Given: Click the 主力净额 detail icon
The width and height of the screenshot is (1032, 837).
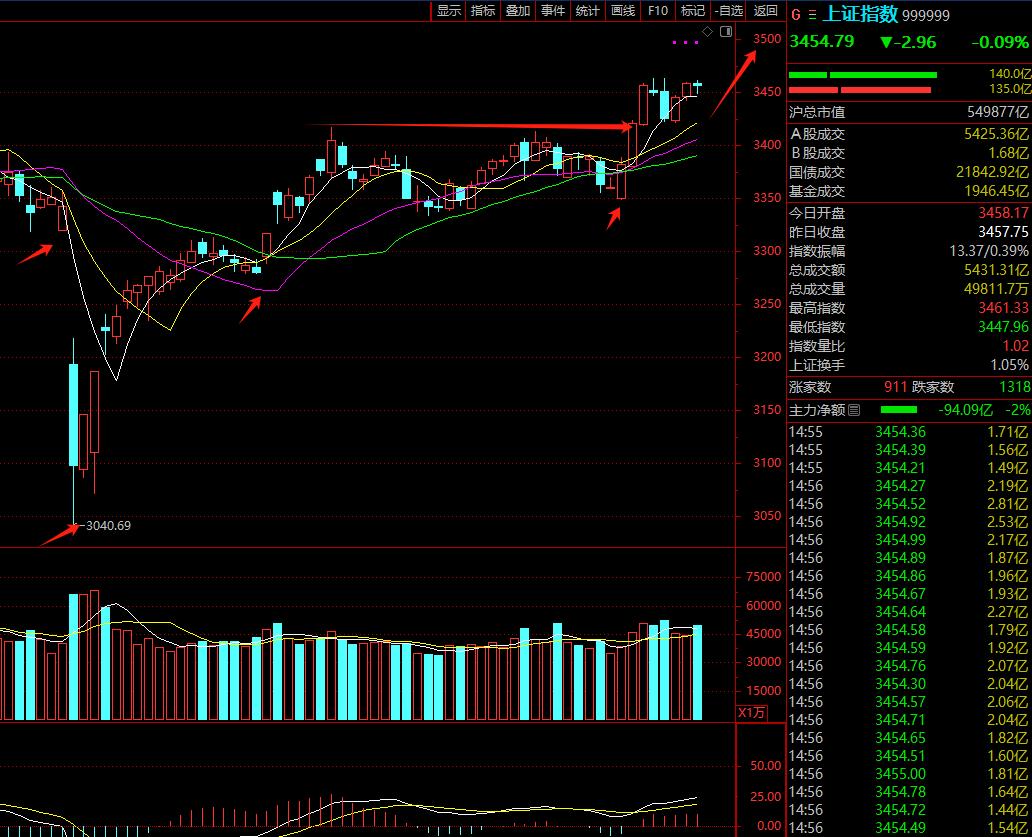Looking at the screenshot, I should (x=854, y=411).
